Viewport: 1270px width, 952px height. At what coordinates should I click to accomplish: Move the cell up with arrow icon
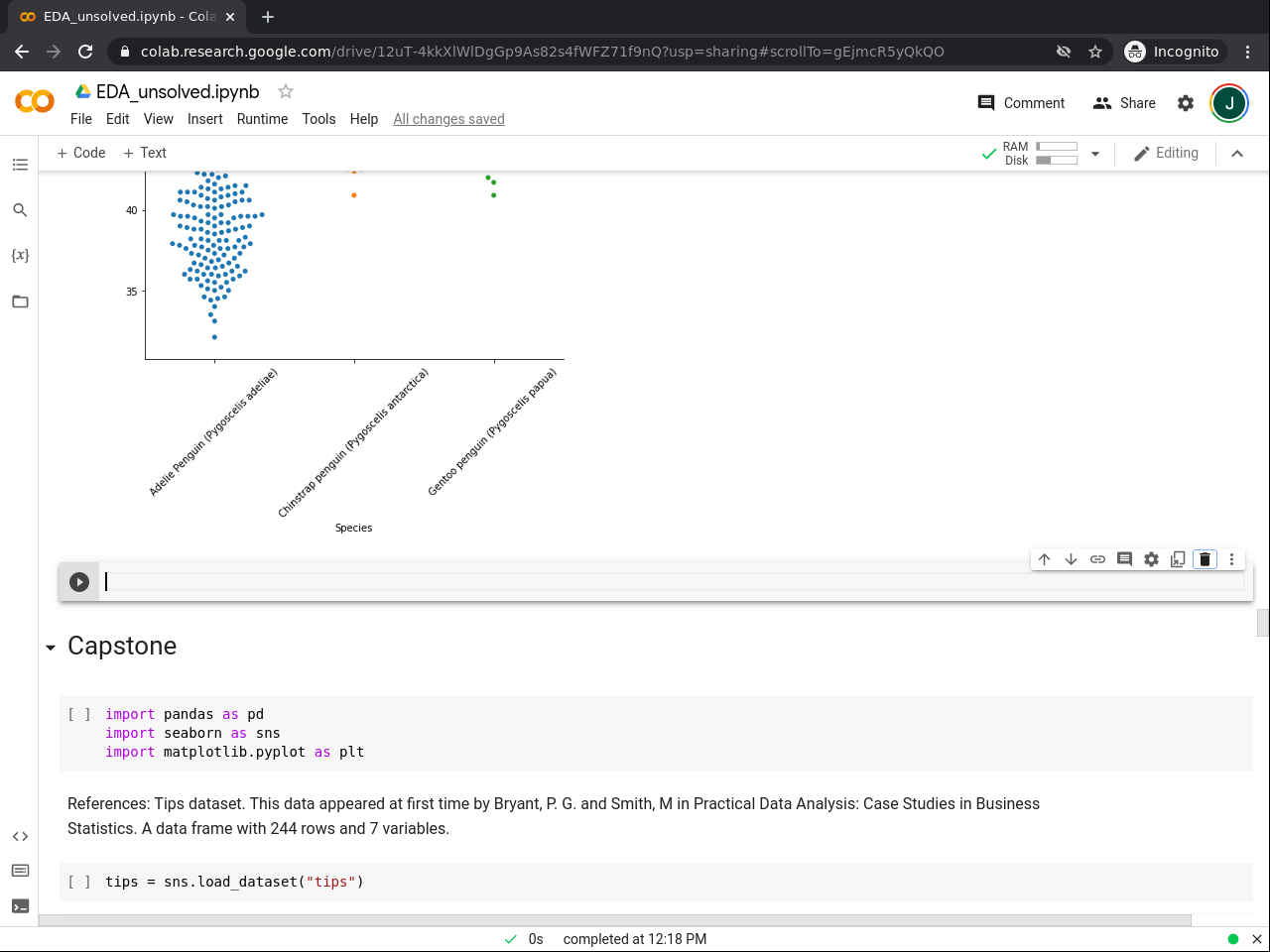click(1044, 559)
